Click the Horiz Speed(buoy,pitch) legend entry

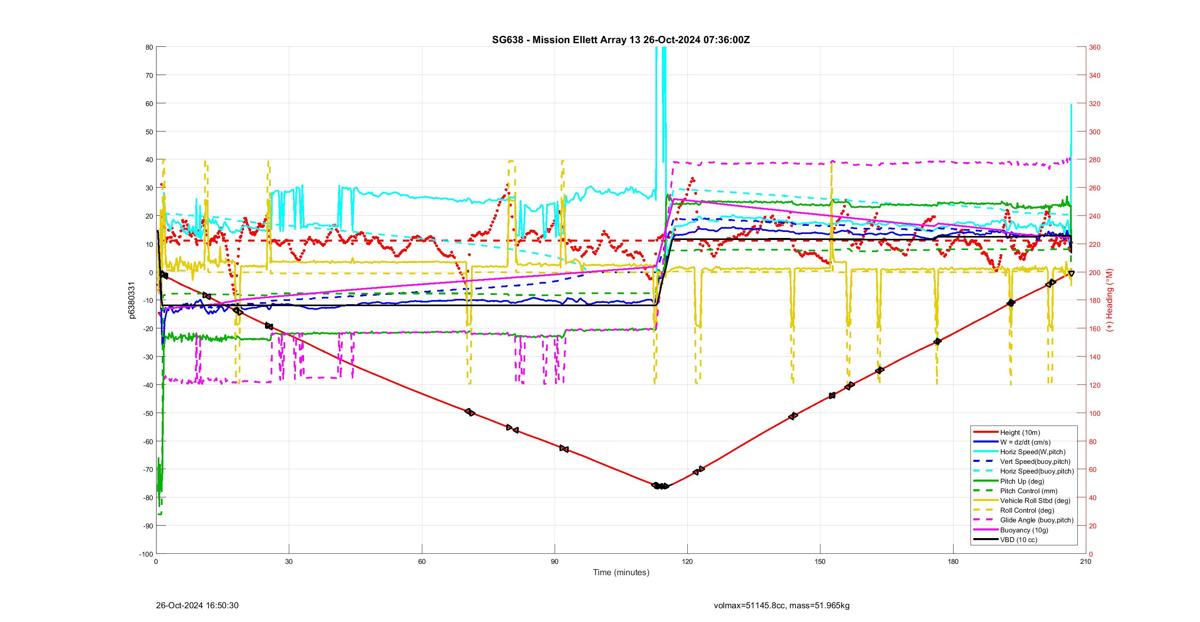1022,471
